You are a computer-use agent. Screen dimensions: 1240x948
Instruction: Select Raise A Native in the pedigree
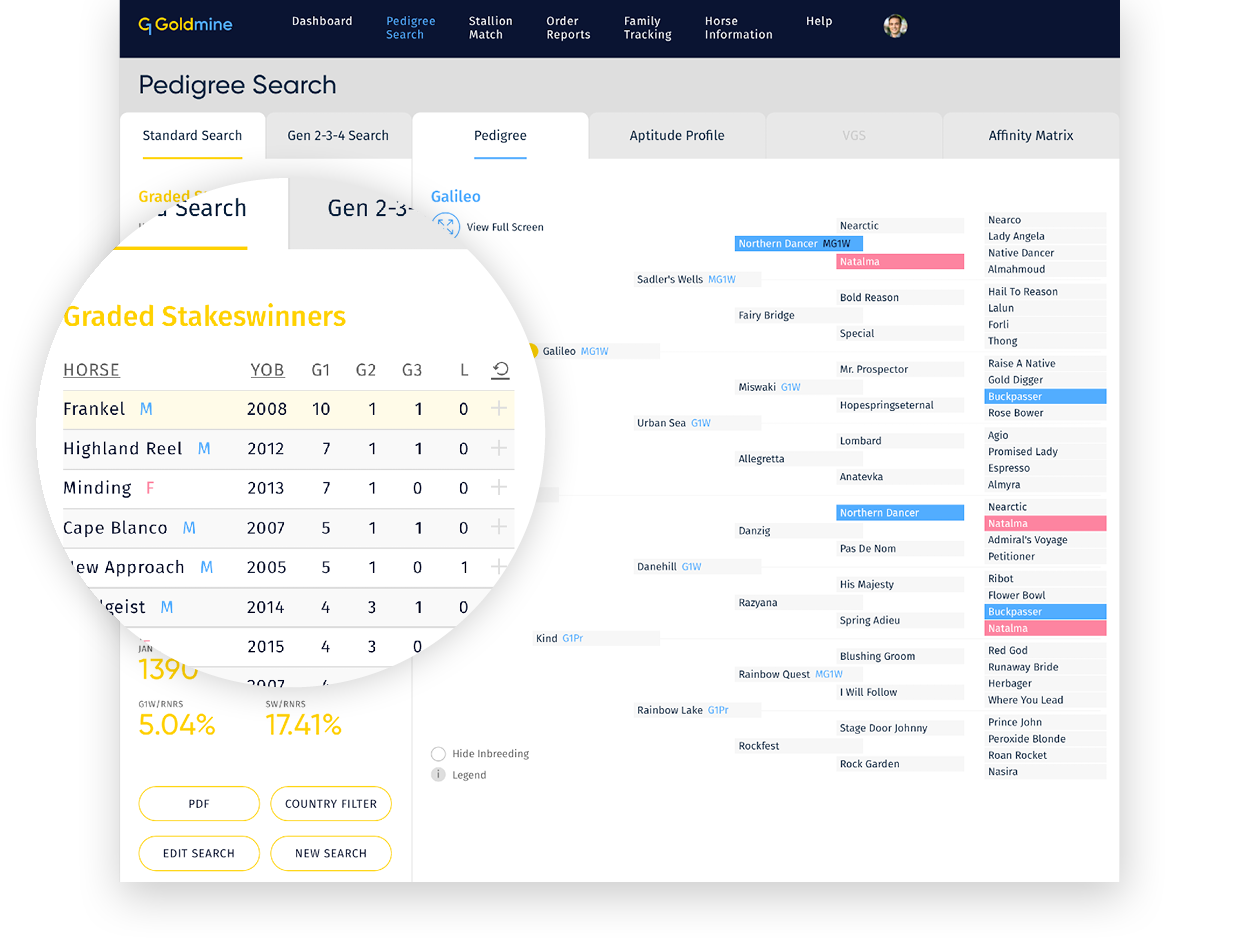coord(1045,364)
